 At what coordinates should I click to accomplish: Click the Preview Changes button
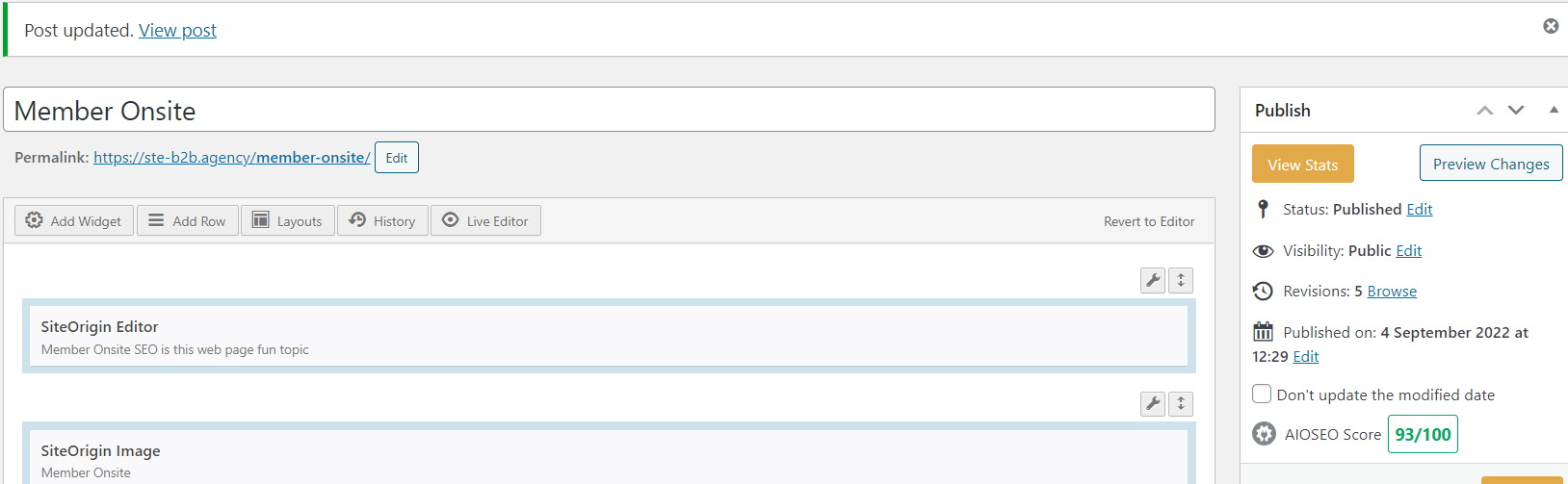[x=1491, y=164]
